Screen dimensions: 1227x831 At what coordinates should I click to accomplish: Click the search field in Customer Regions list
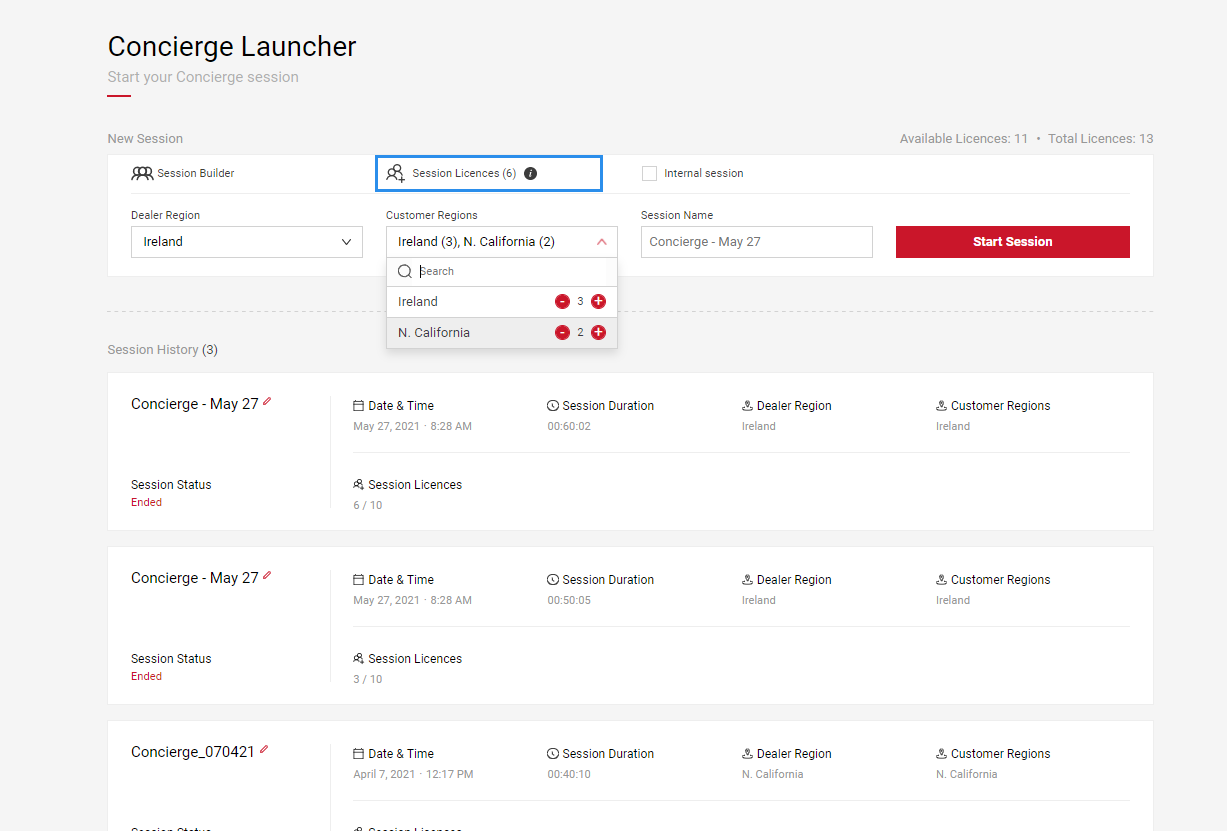[502, 271]
